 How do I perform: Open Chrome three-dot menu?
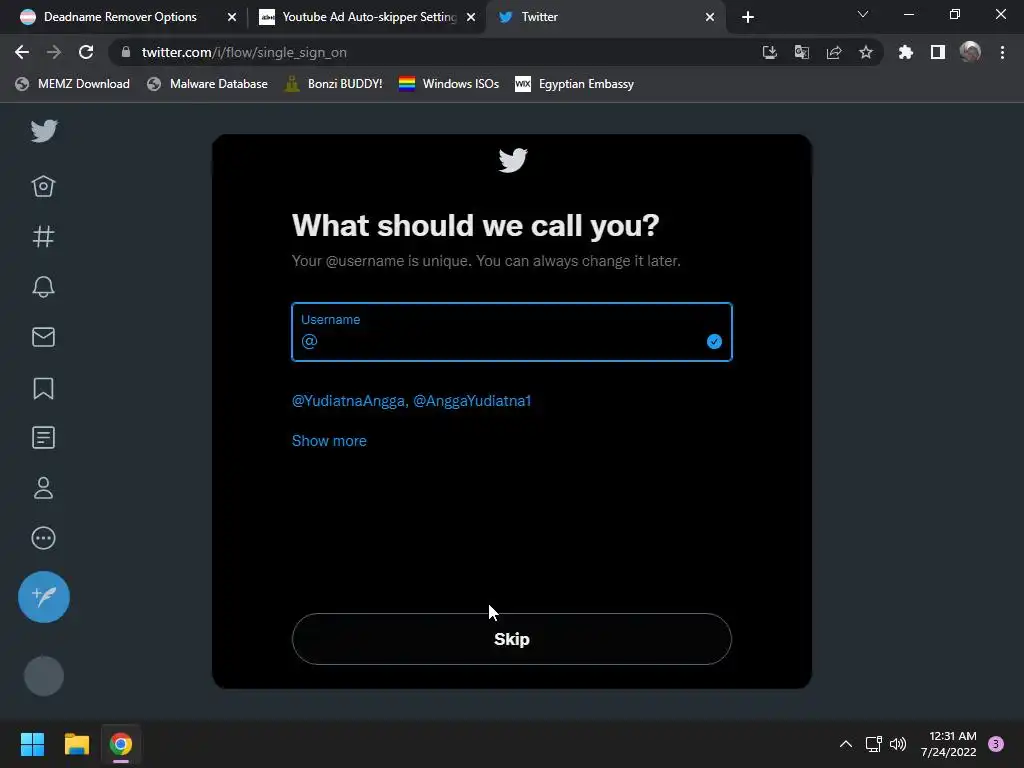click(x=1002, y=52)
